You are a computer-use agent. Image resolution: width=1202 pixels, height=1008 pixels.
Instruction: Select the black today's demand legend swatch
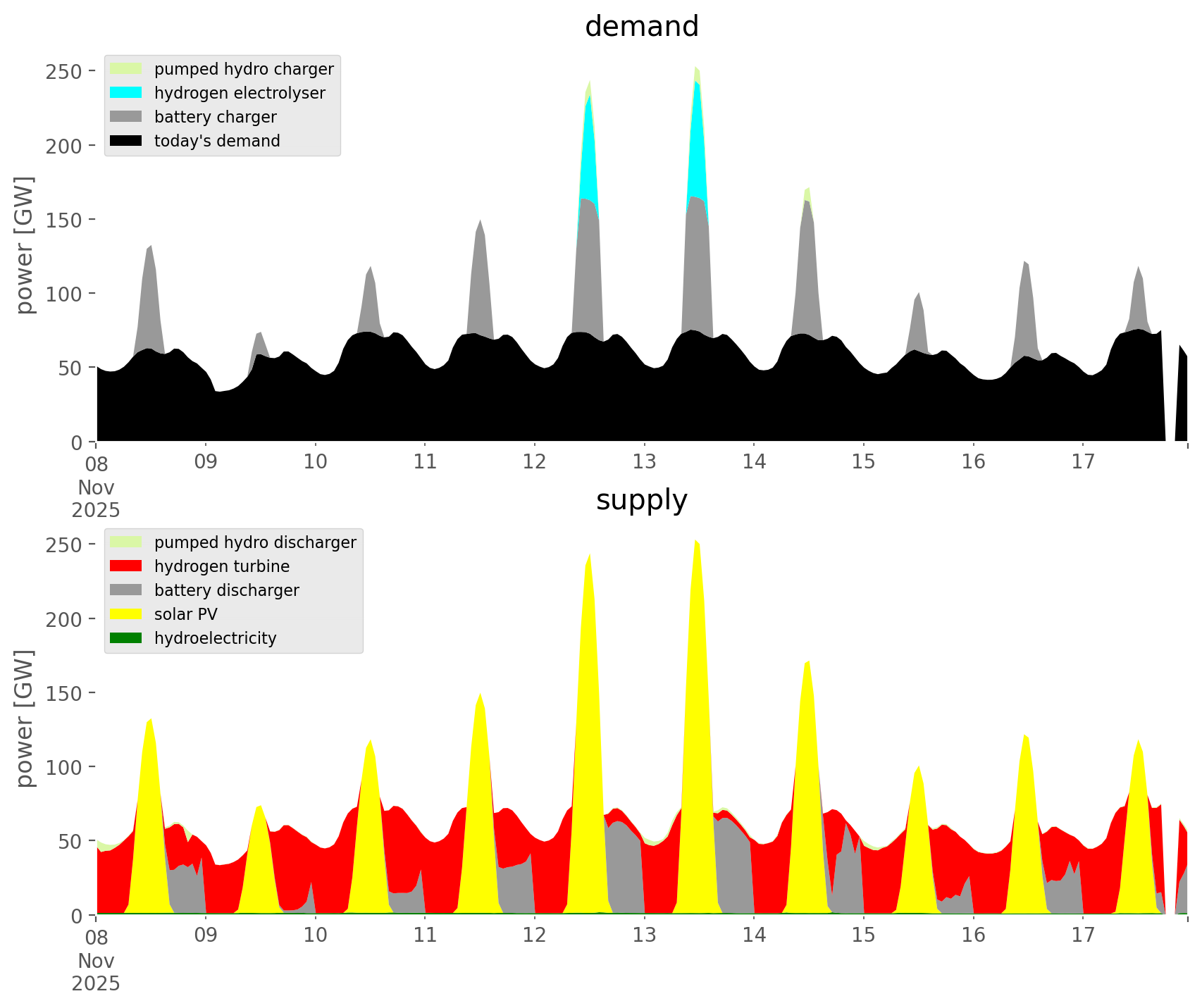pos(126,141)
